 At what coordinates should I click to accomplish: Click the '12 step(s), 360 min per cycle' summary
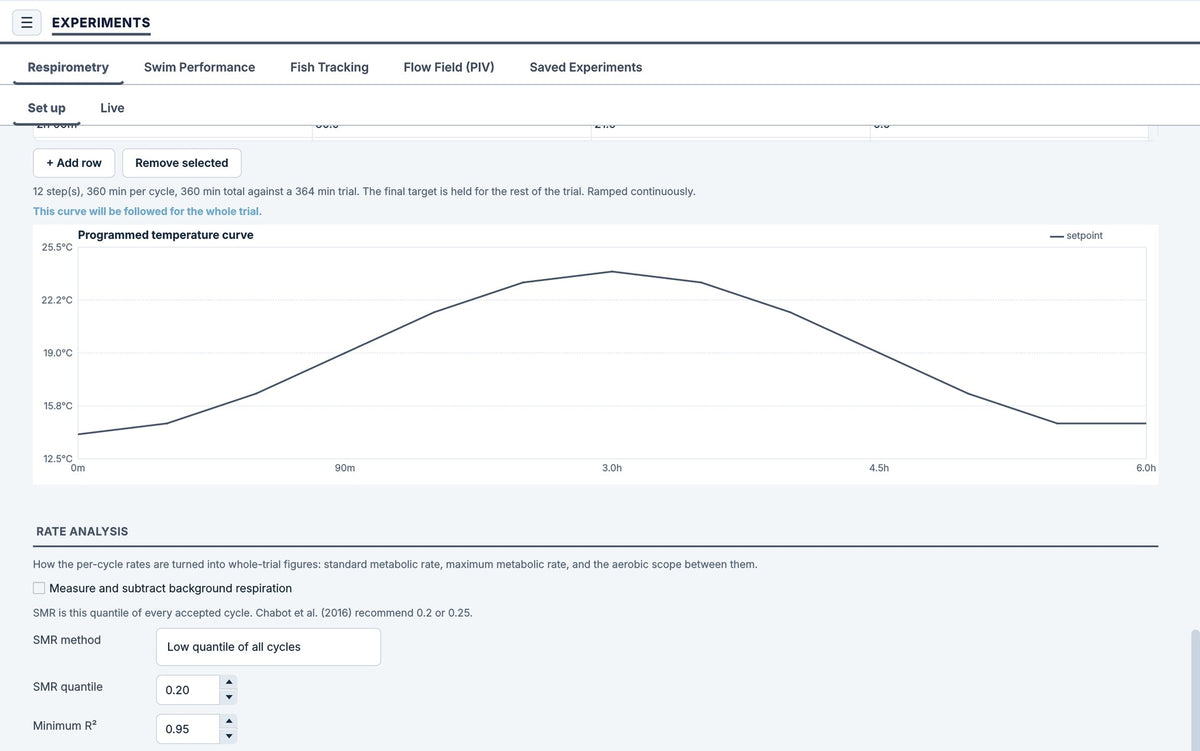(x=364, y=191)
